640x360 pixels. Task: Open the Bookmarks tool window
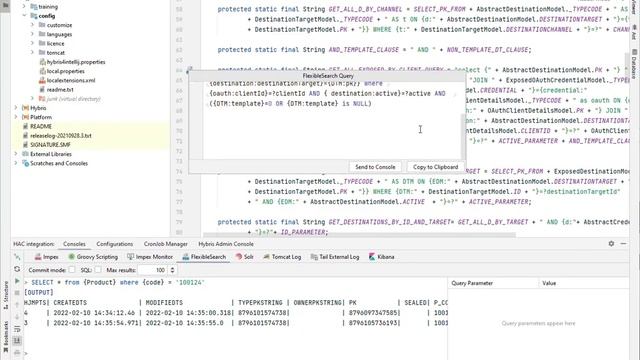[6, 336]
